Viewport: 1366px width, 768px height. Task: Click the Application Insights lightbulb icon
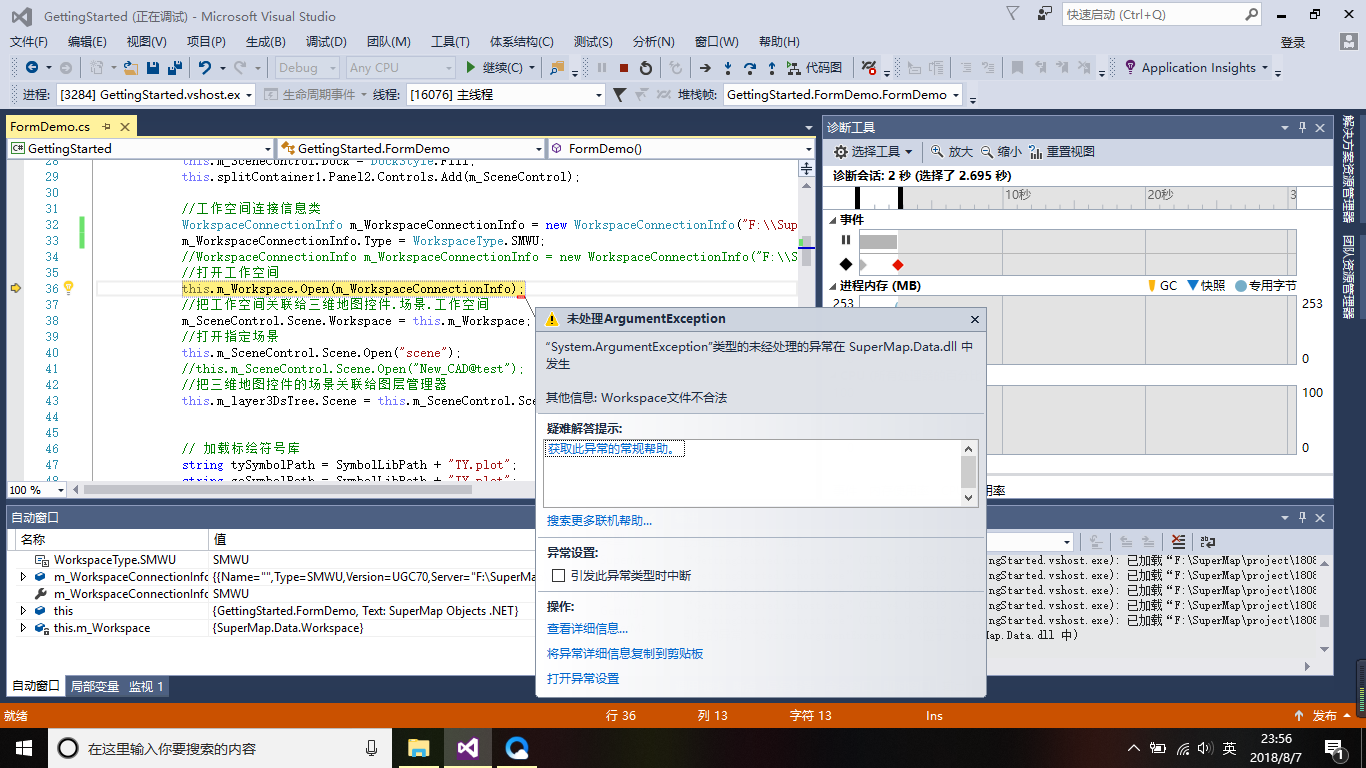tap(1130, 68)
